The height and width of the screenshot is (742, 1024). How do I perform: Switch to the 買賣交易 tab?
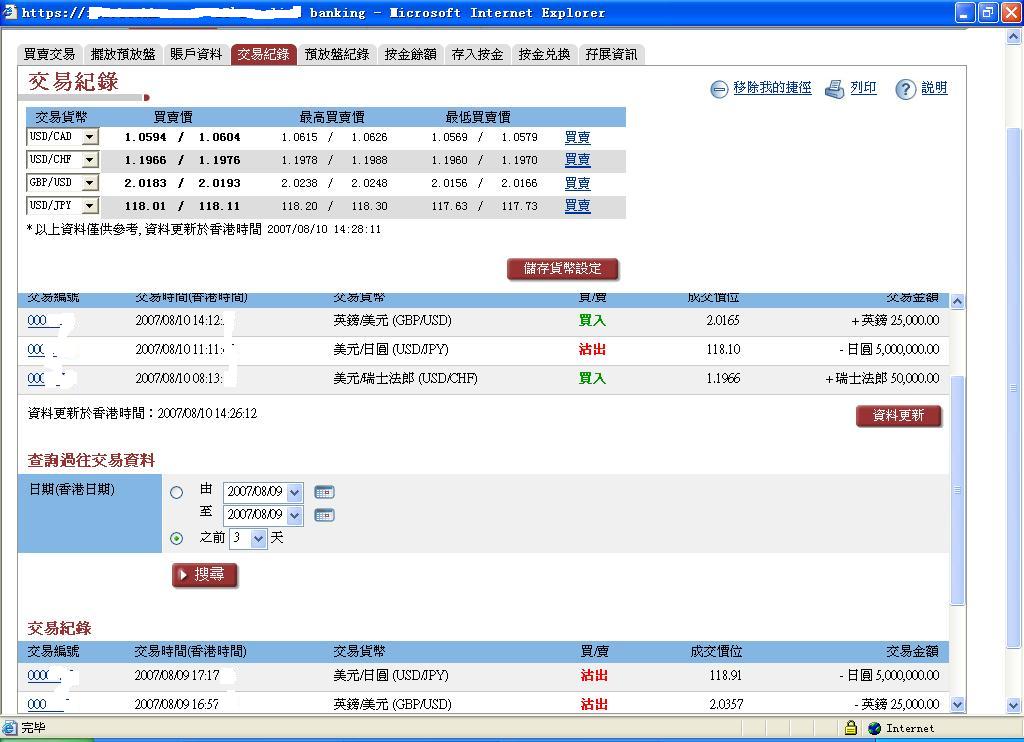click(50, 54)
